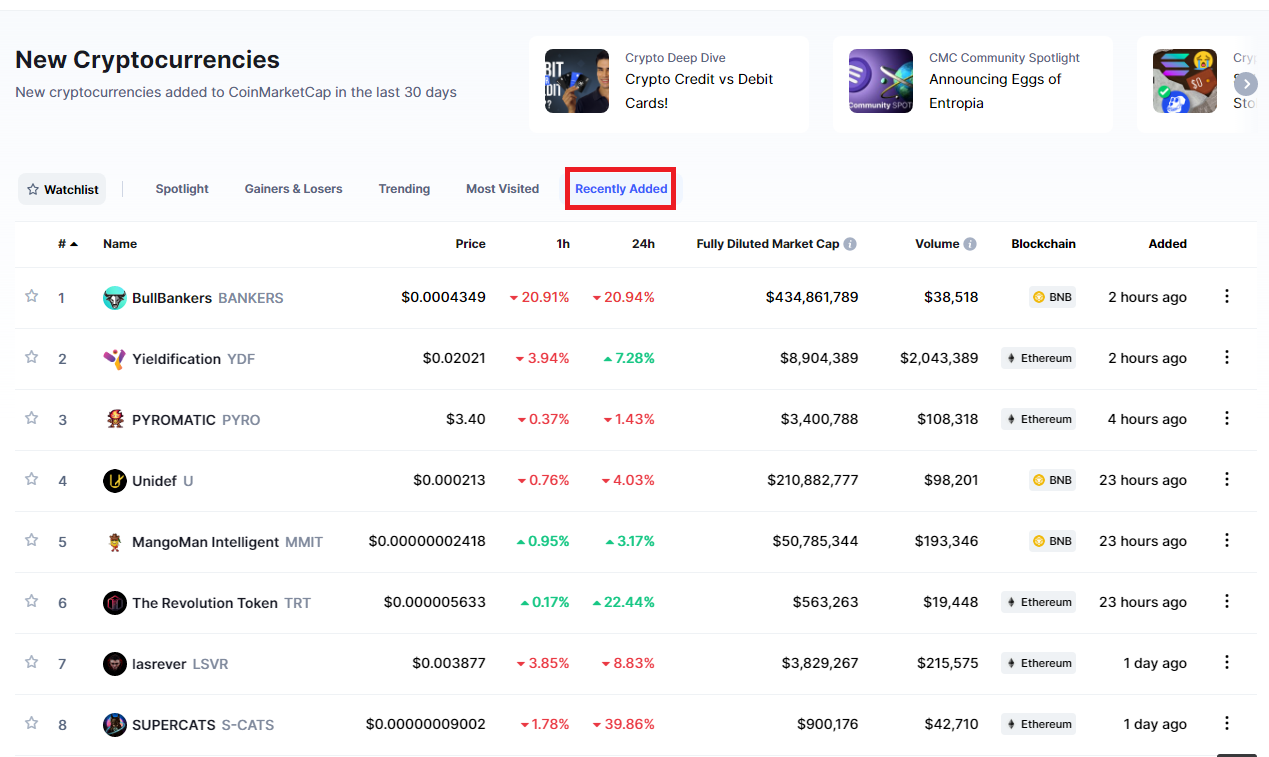Screen dimensions: 1269x757
Task: Sort table by 1h change column
Action: point(563,244)
